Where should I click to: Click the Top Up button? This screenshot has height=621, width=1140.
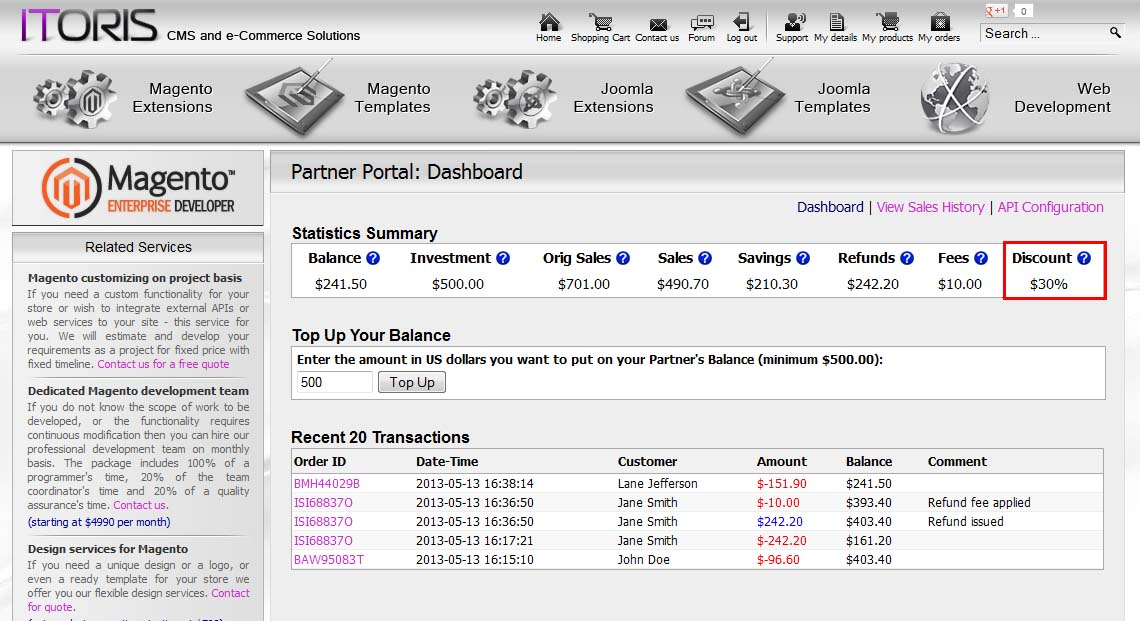[412, 382]
